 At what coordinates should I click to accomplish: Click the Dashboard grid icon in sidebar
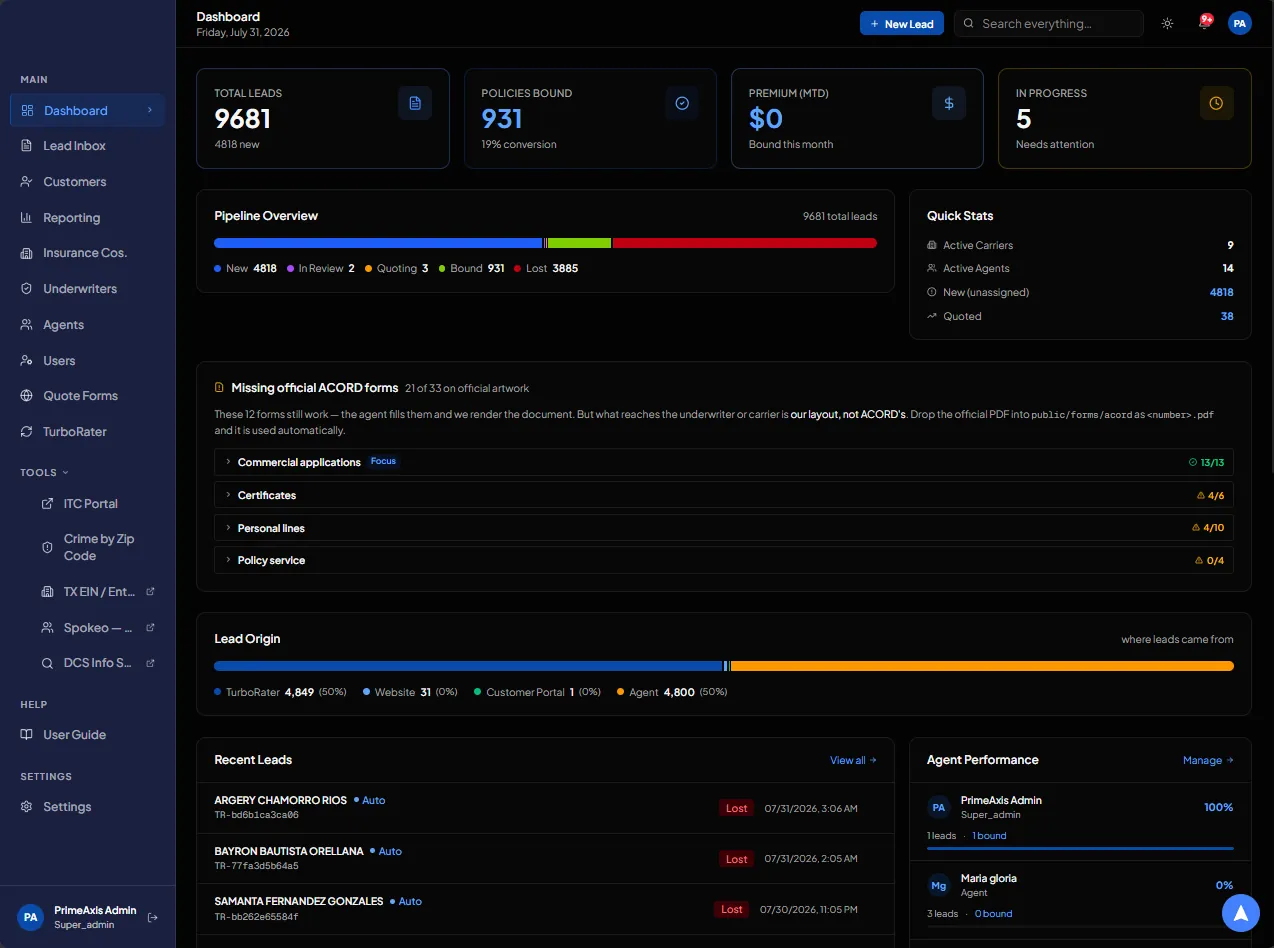(27, 110)
